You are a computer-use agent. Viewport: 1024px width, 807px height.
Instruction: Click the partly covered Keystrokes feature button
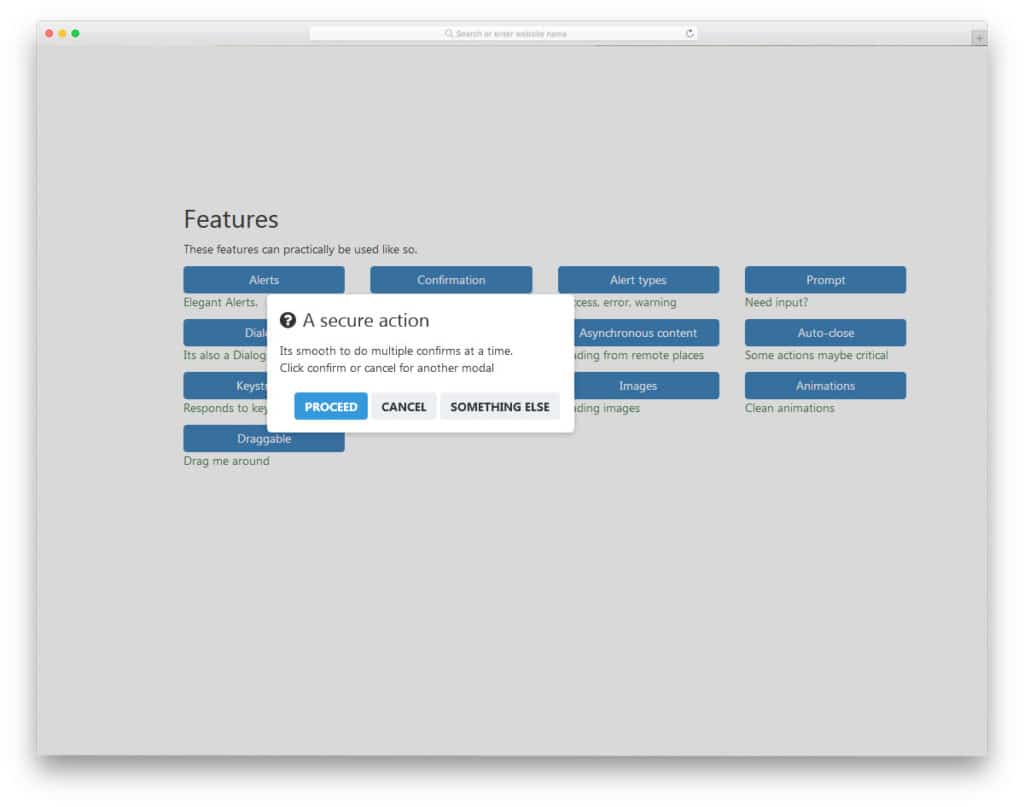tap(225, 385)
